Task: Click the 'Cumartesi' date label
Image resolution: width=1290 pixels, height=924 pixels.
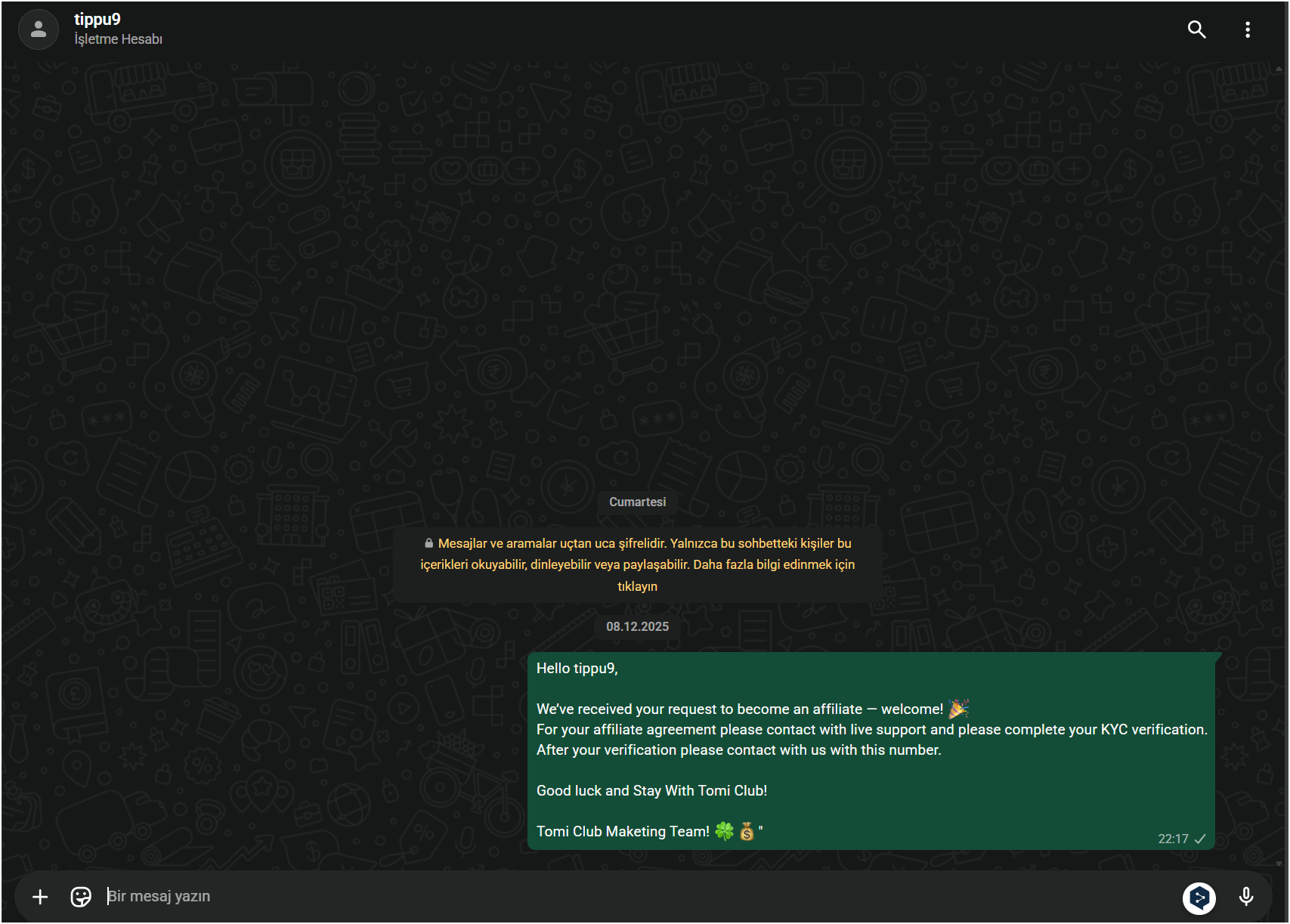Action: (x=638, y=502)
